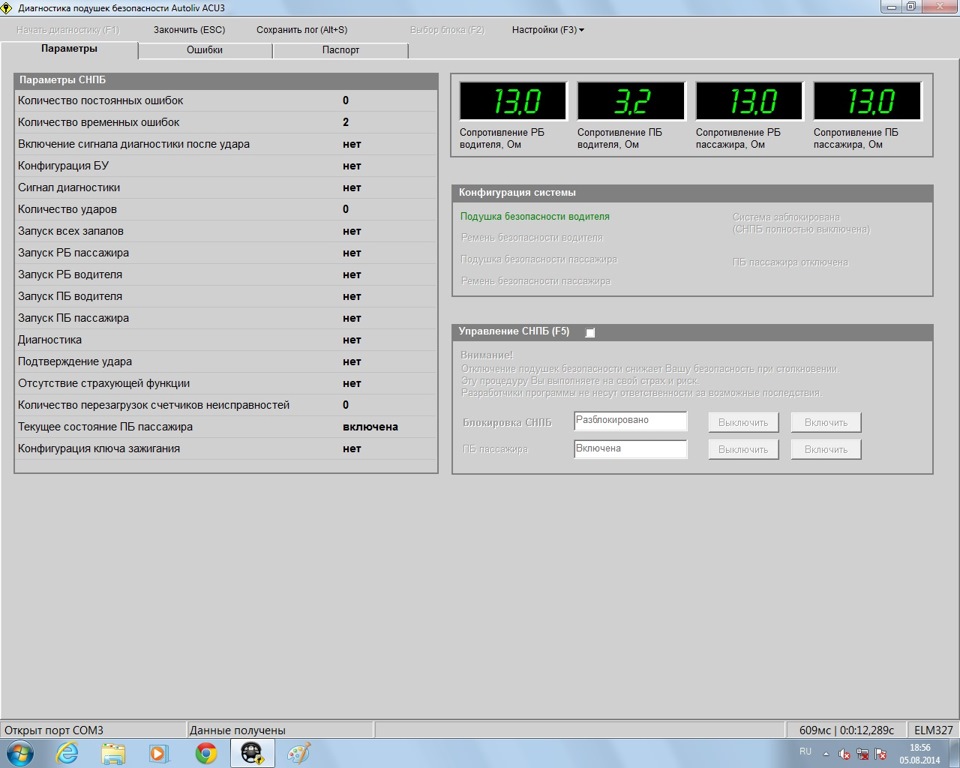The image size is (960, 768).
Task: Expand the Настройки (F3) dropdown menu
Action: [x=548, y=30]
